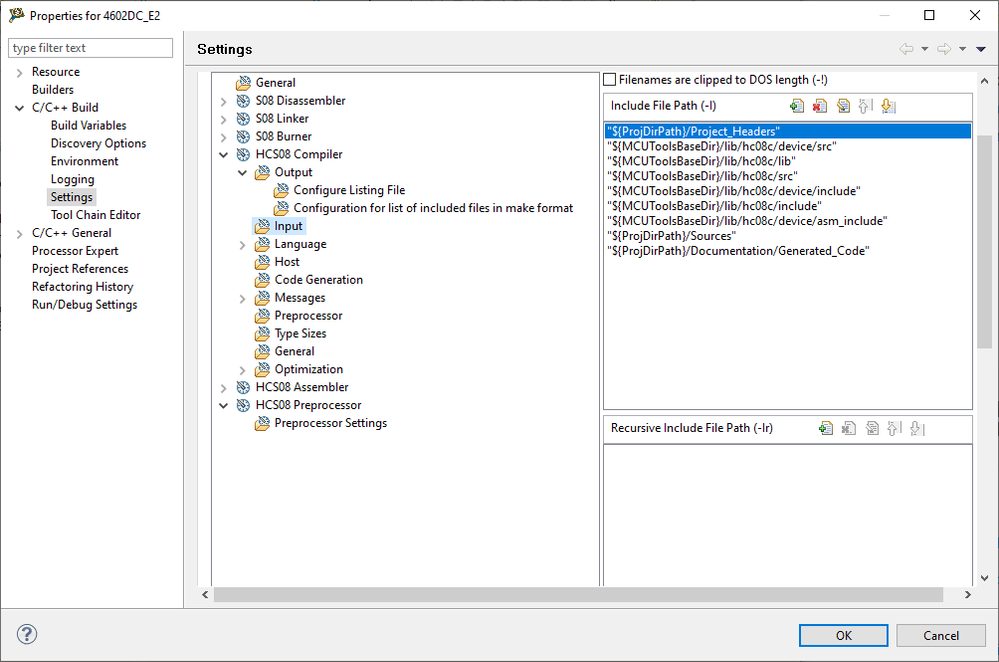The image size is (999, 662).
Task: Move selected include path up
Action: 865,106
